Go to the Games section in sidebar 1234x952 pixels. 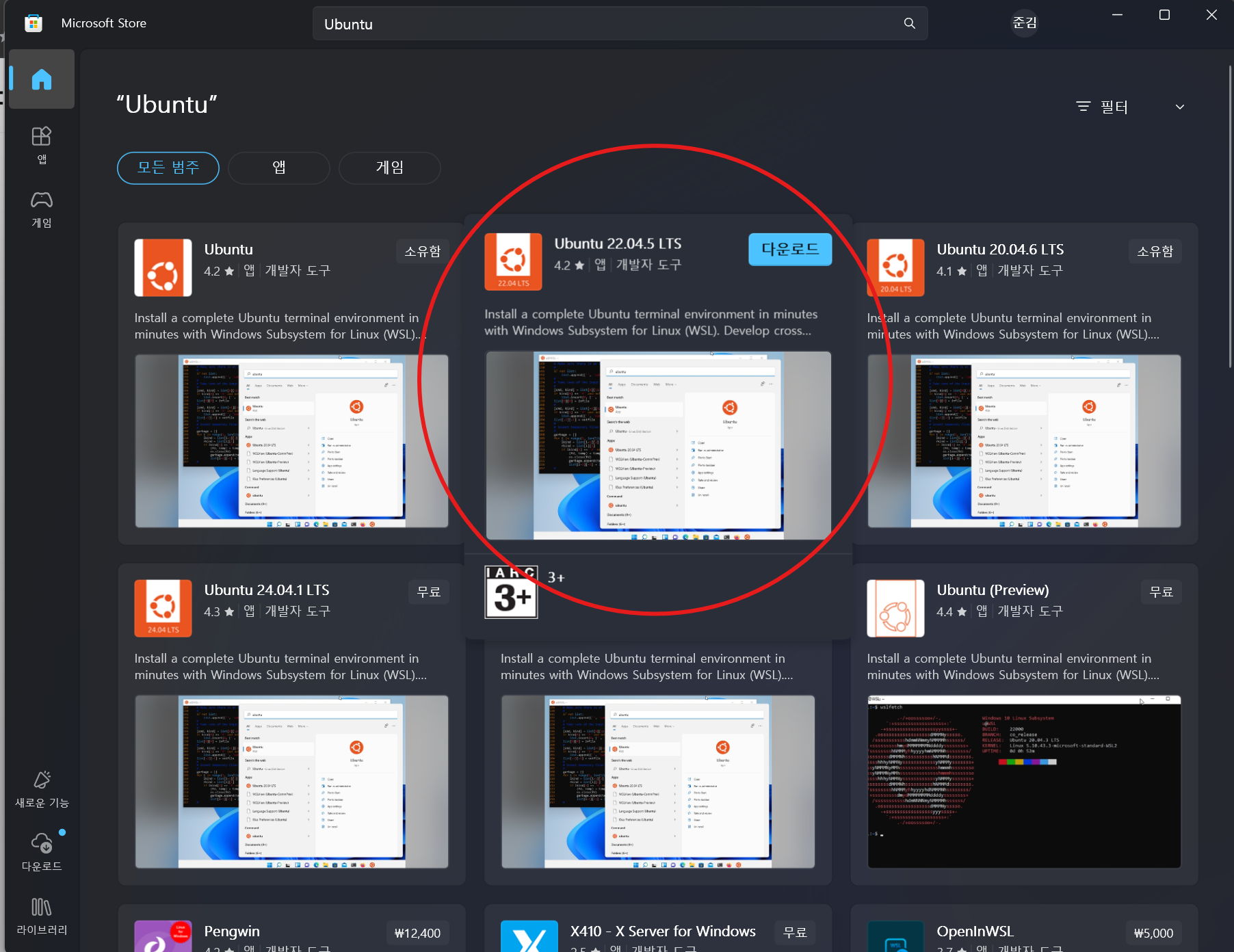pyautogui.click(x=42, y=209)
